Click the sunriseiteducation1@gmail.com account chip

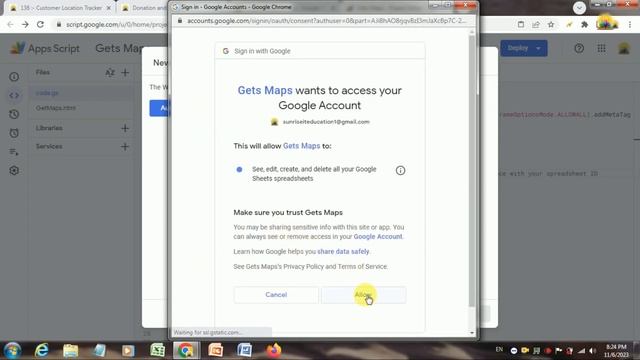tap(320, 122)
